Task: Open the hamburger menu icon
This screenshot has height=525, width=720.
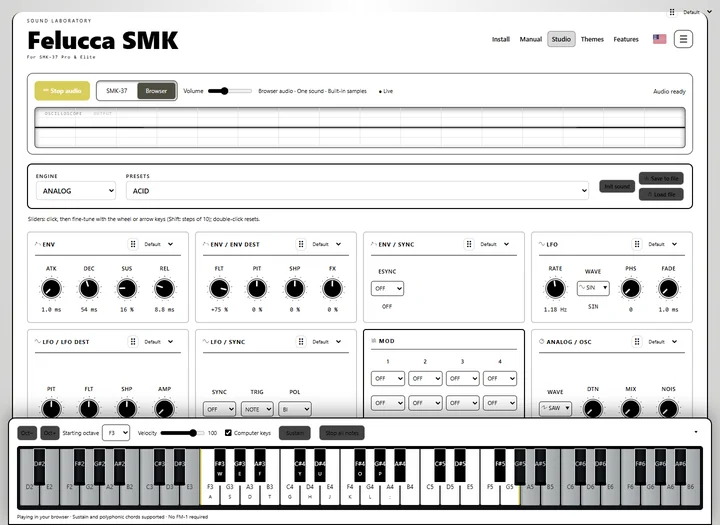Action: click(x=683, y=39)
